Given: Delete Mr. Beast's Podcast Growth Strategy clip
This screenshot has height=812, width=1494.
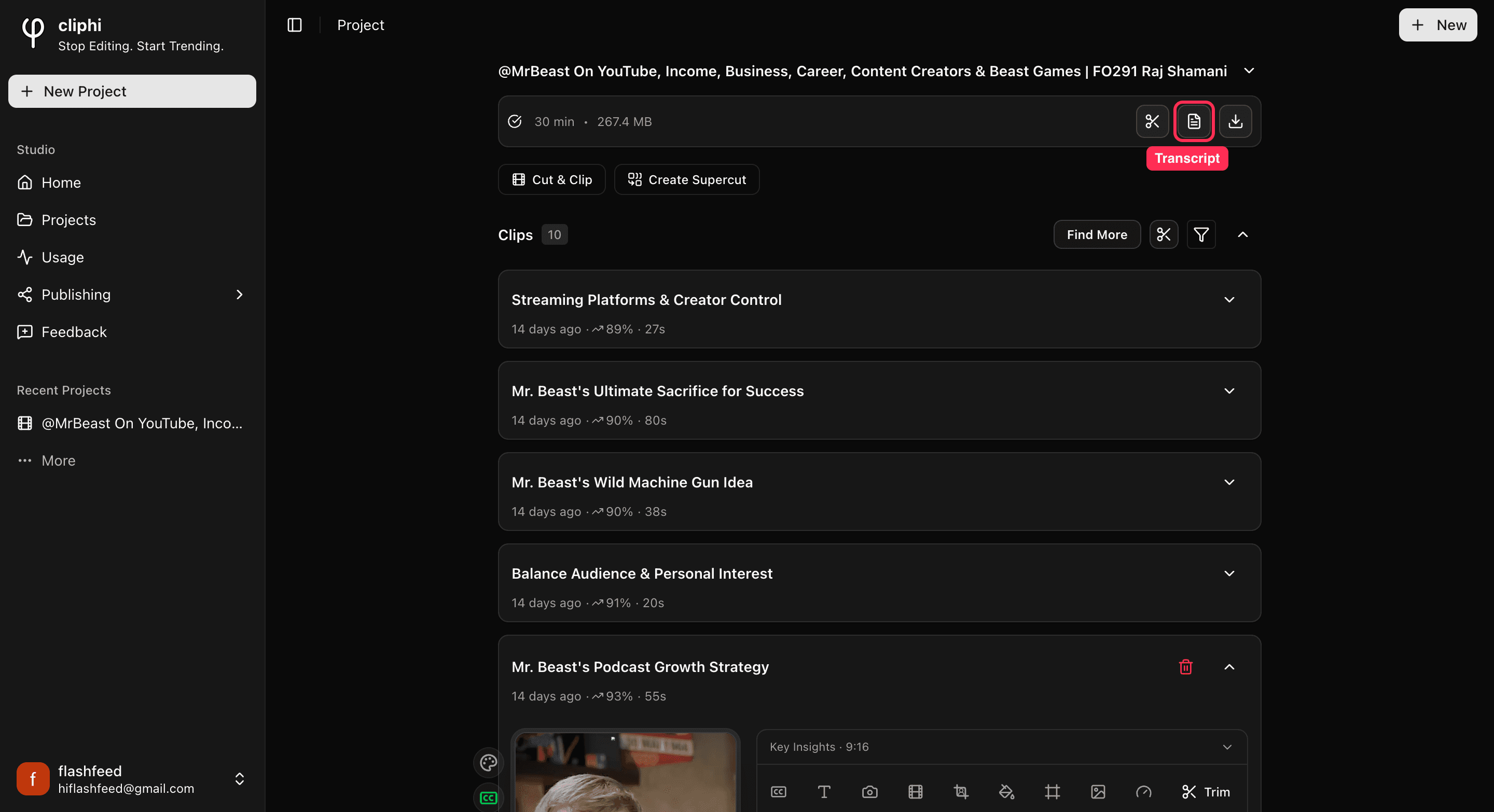Looking at the screenshot, I should click(x=1185, y=667).
